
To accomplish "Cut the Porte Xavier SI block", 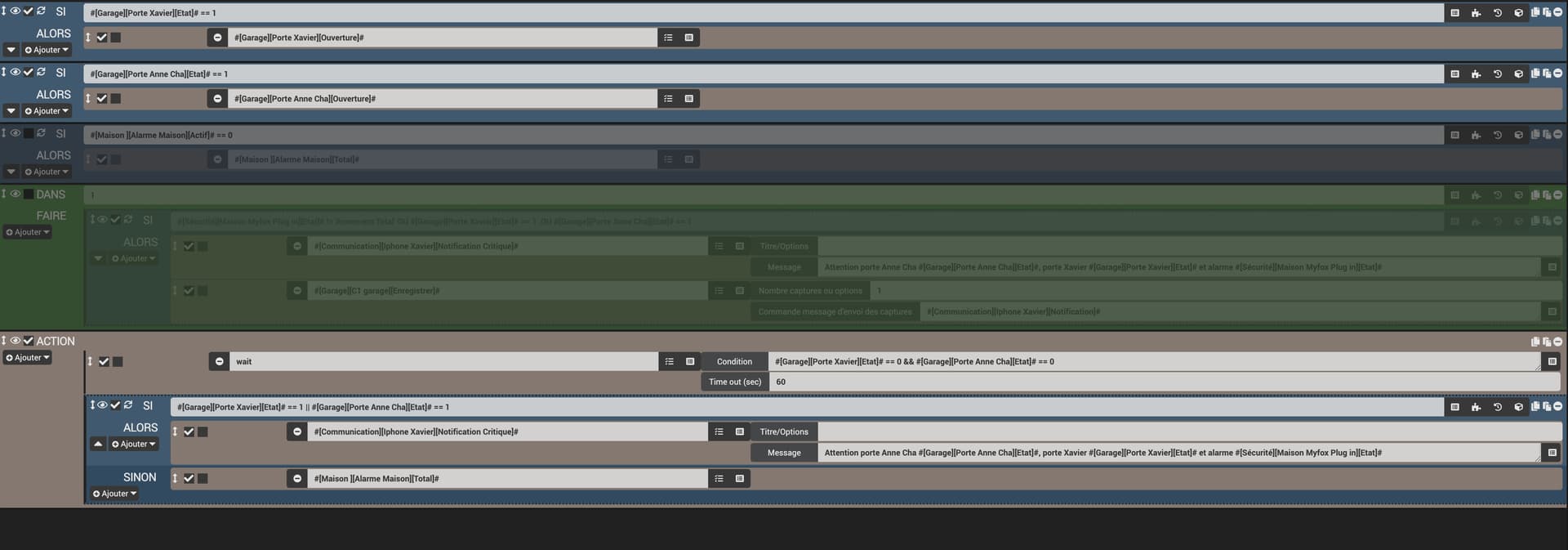I will coord(1547,12).
